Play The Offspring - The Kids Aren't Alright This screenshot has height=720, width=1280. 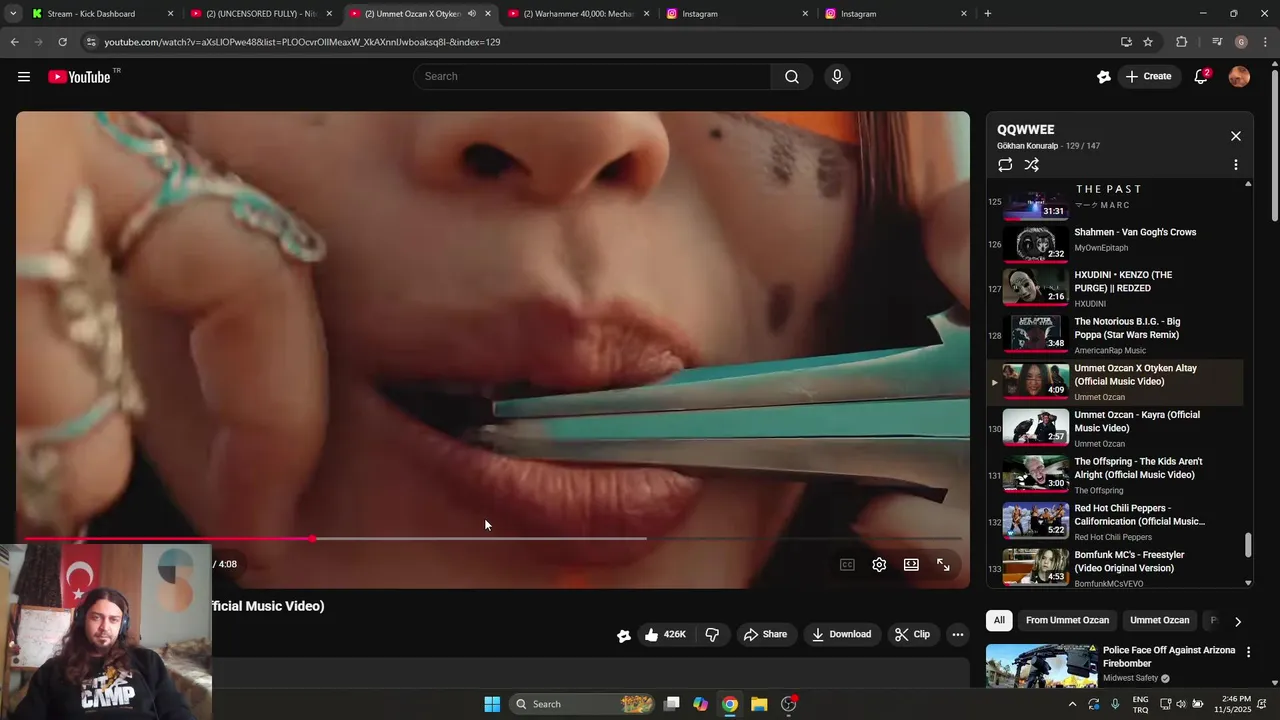click(x=1115, y=475)
